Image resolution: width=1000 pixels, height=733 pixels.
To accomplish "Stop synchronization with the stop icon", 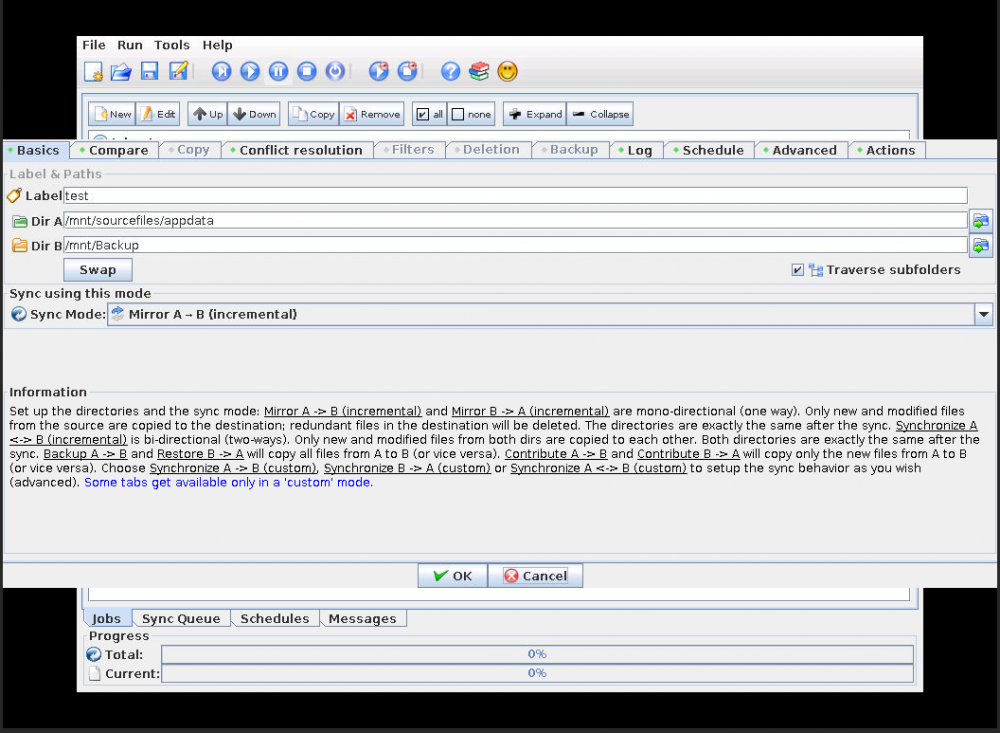I will [307, 71].
